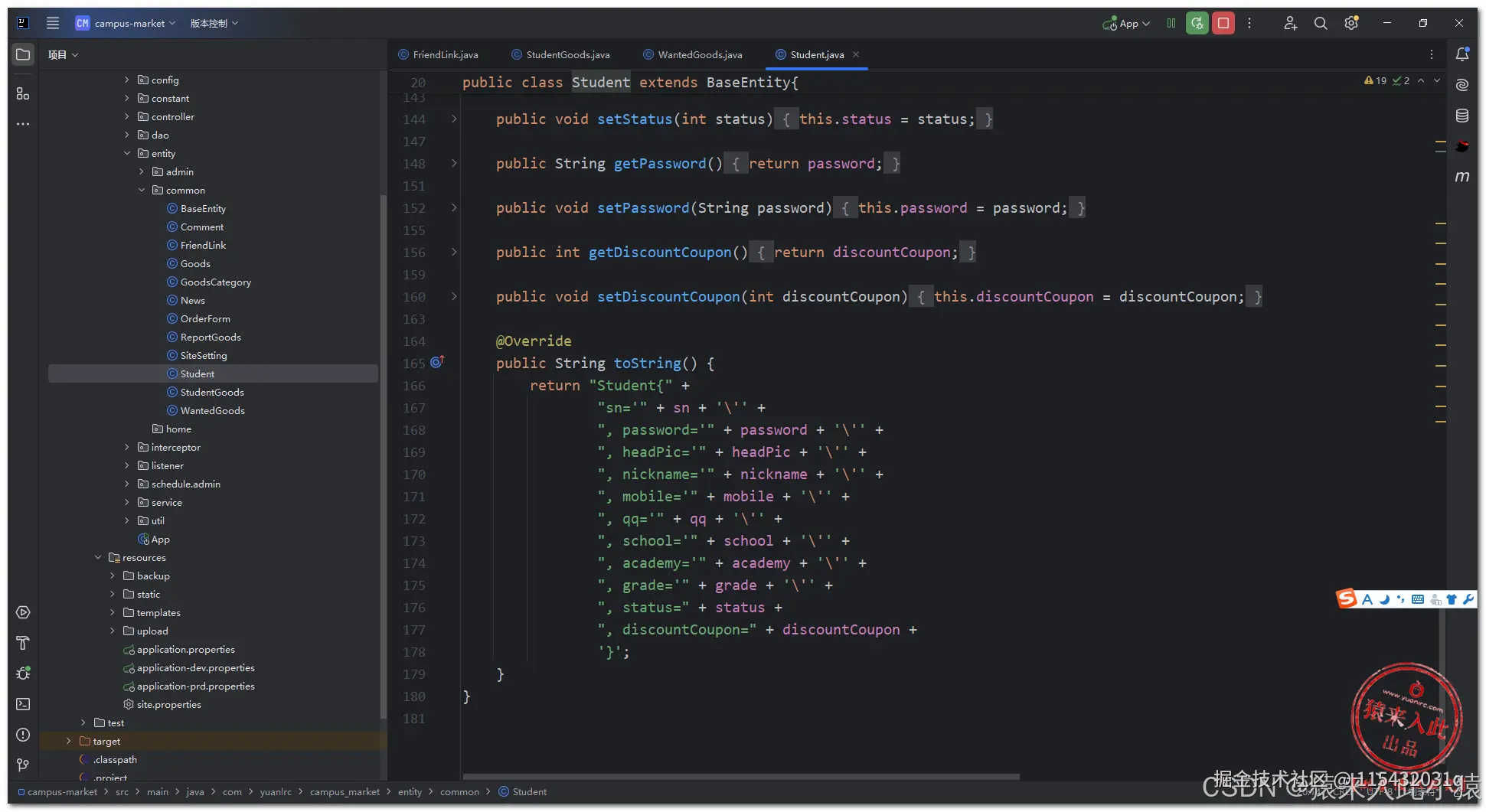Collapse the resources folder
1486x812 pixels.
point(98,557)
